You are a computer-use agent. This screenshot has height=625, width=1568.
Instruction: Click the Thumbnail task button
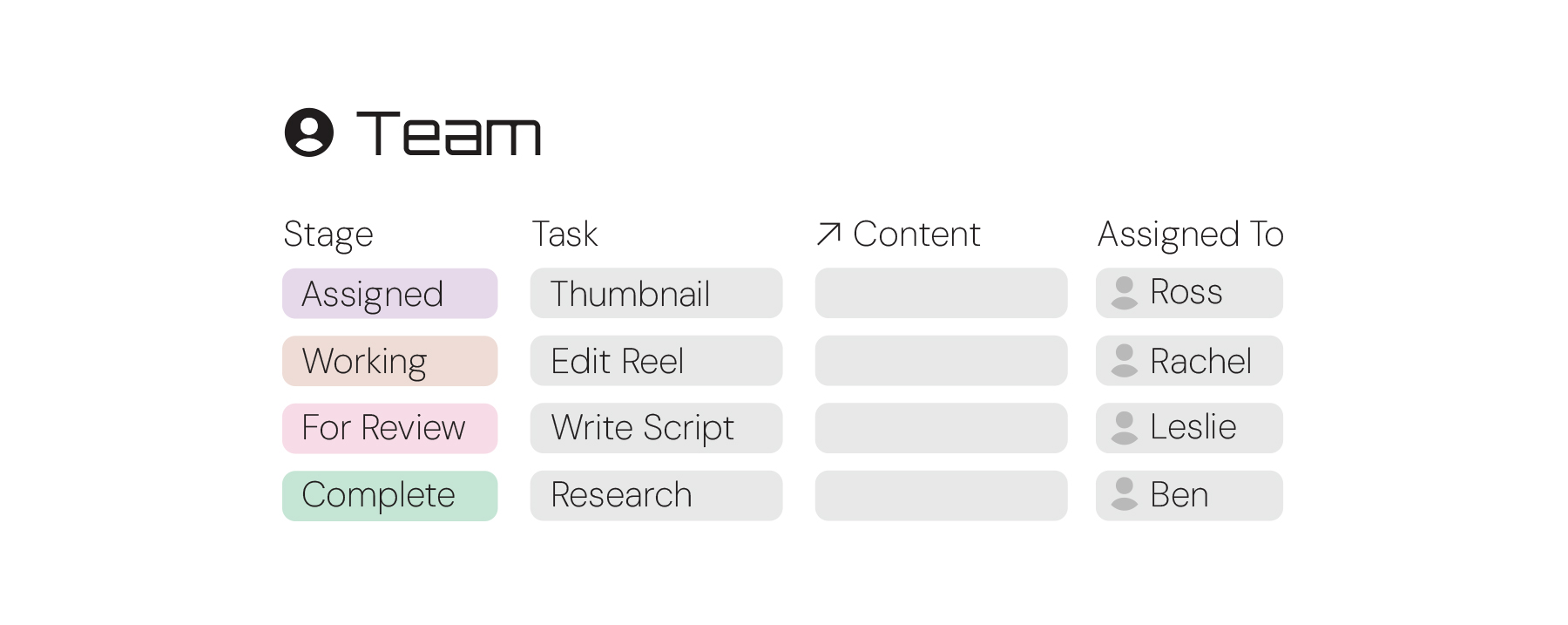pyautogui.click(x=656, y=293)
